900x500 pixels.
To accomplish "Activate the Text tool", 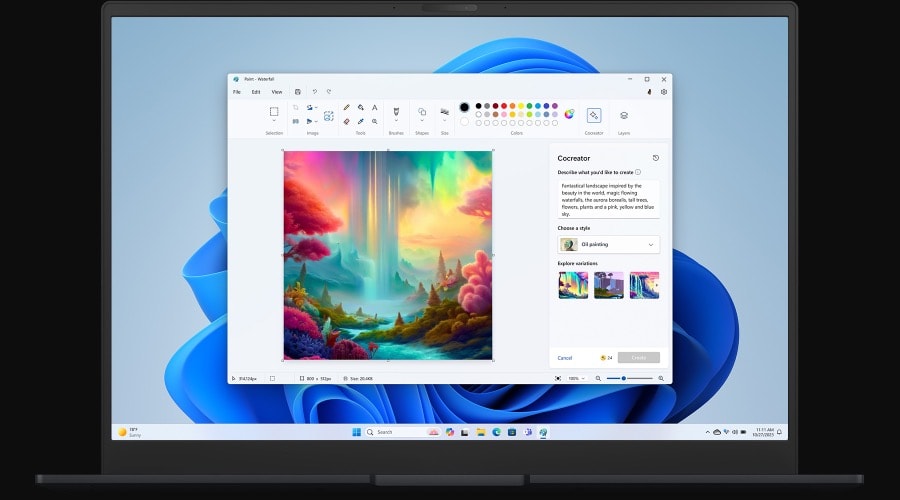I will [375, 107].
